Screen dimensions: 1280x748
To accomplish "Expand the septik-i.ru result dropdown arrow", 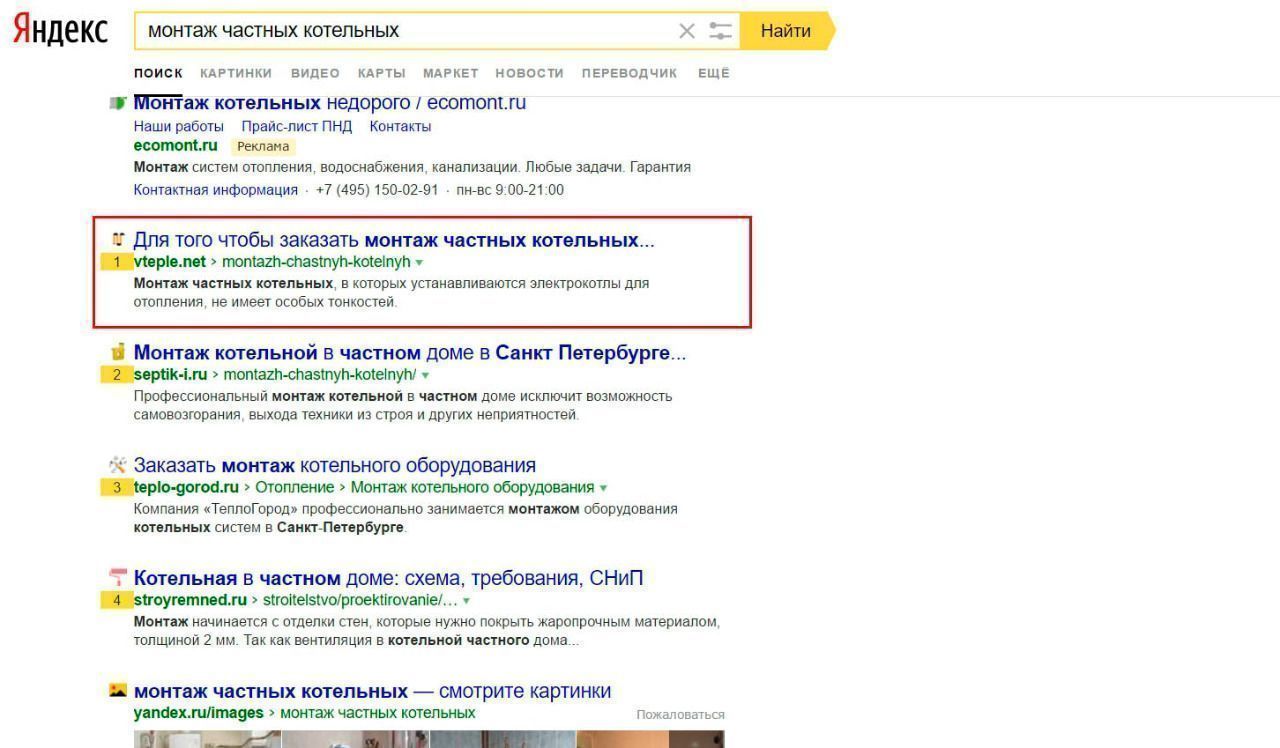I will point(425,375).
